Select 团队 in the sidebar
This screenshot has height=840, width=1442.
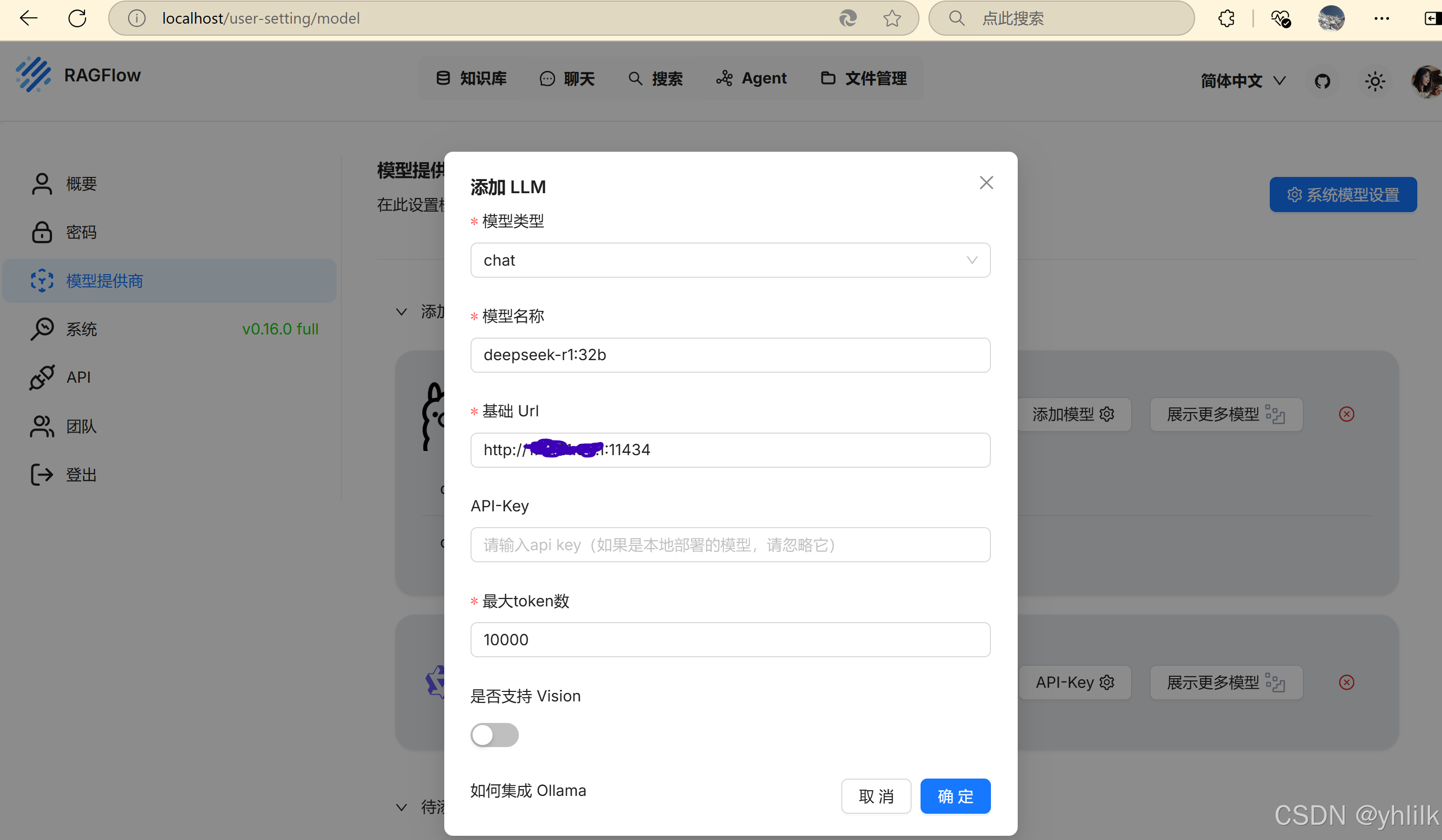(x=80, y=426)
